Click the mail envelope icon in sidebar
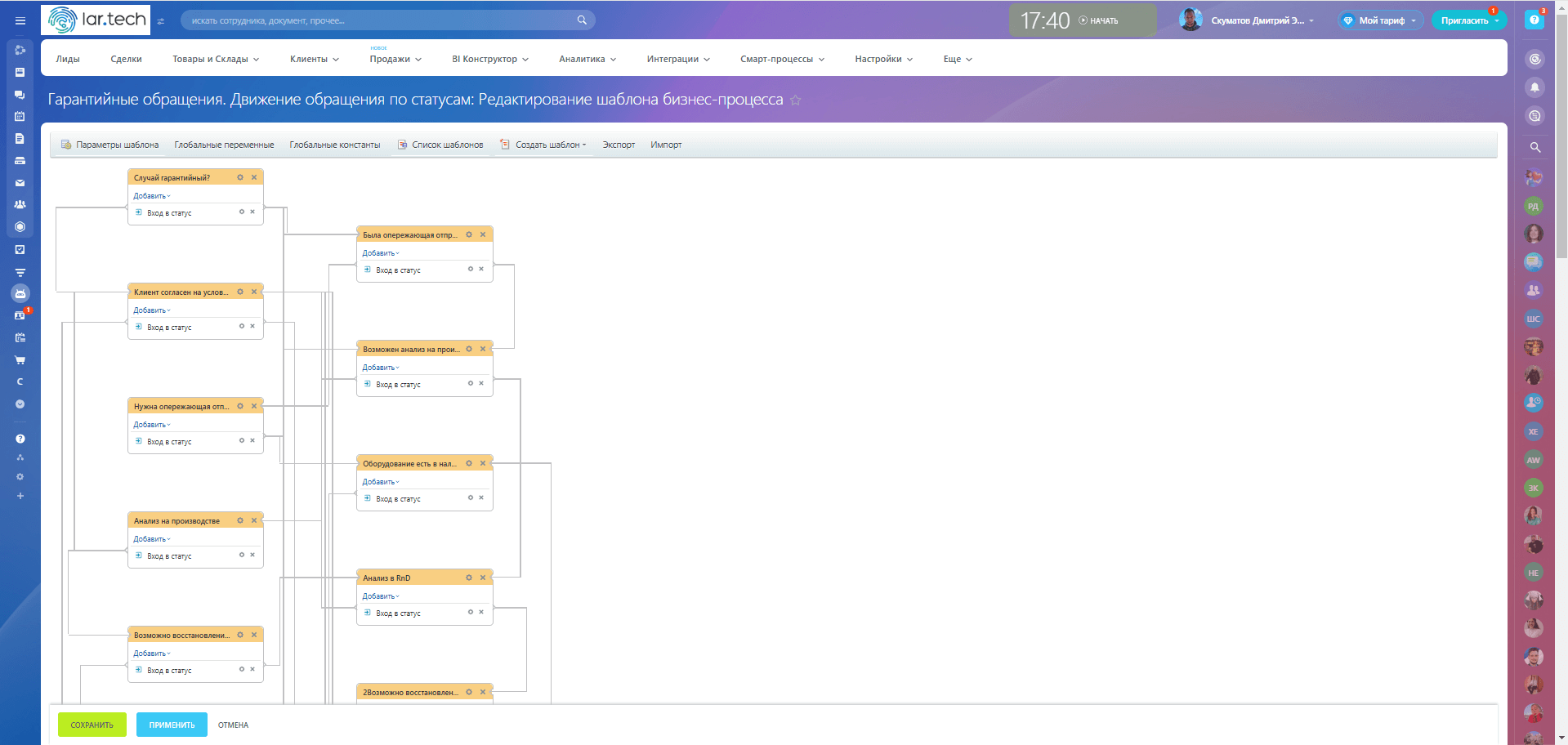 [x=20, y=183]
